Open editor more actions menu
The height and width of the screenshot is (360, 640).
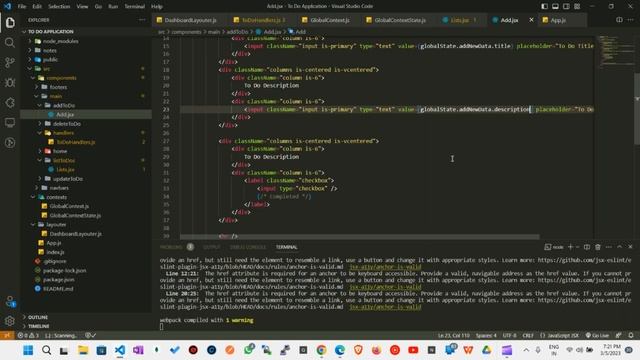(x=631, y=20)
